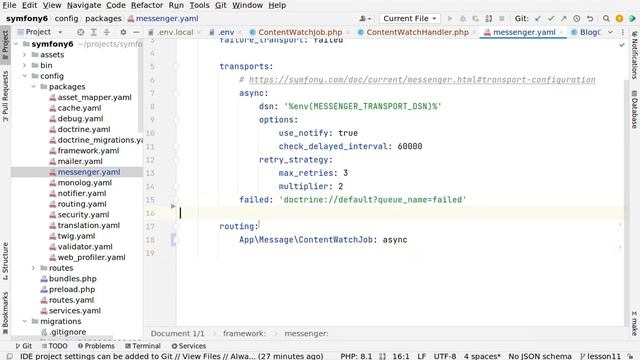
Task: Collapse the migrations folder
Action: pos(24,321)
